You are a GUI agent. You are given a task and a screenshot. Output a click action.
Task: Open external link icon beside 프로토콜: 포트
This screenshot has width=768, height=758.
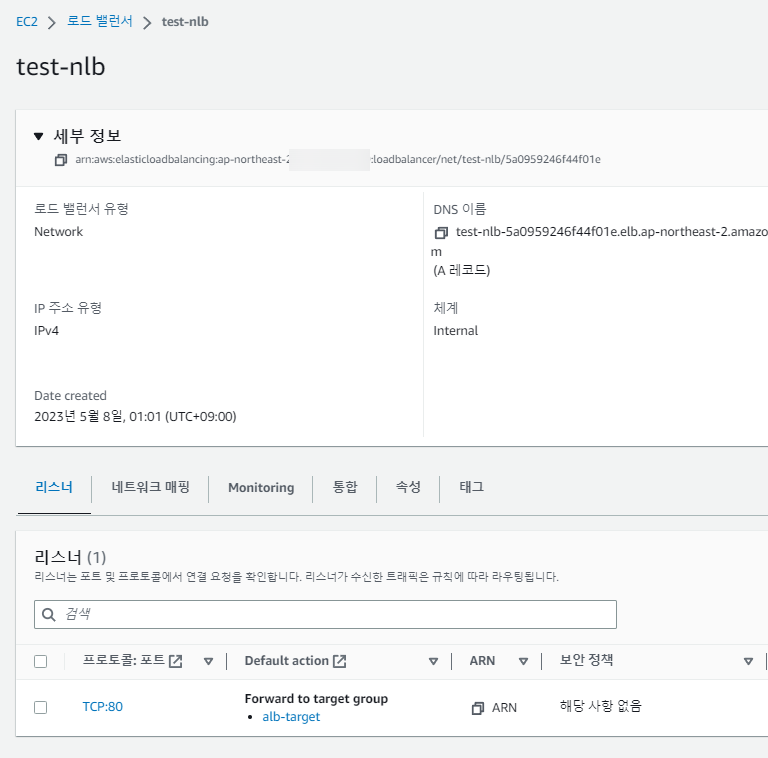[x=176, y=661]
